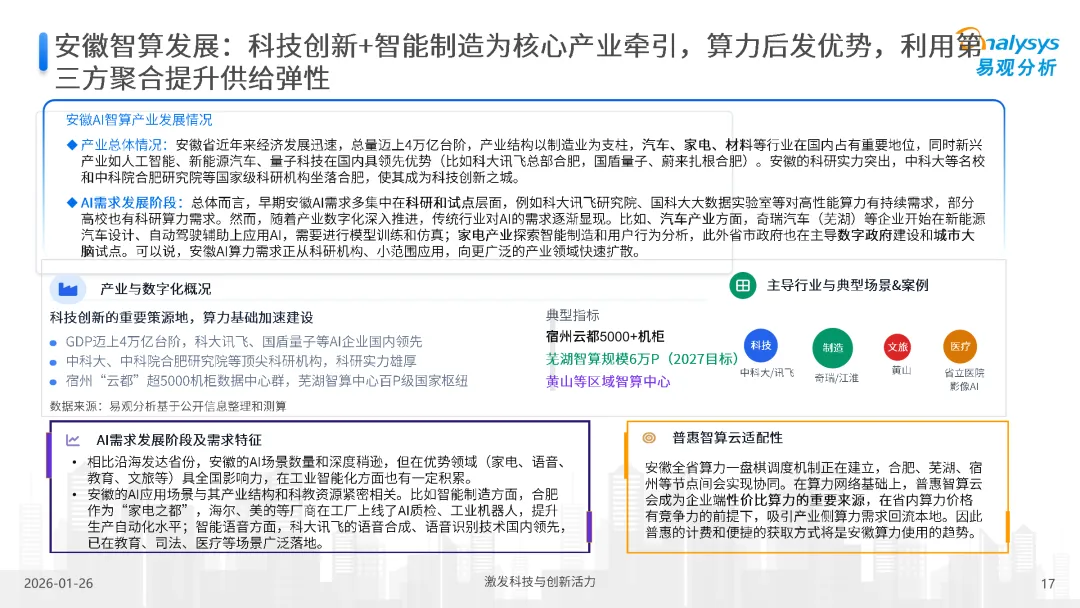Click the blue 科技 circle icon
The width and height of the screenshot is (1080, 608).
[x=760, y=346]
